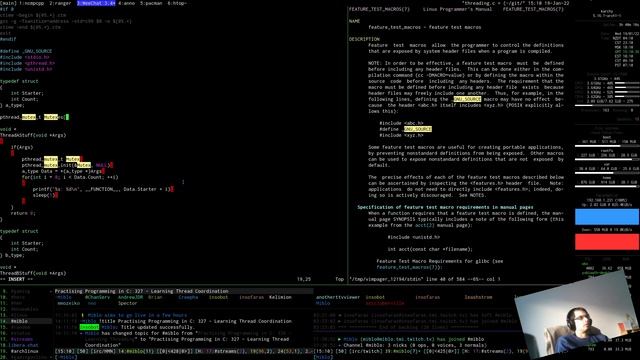
Task: Click '#include <abc.h>' in the man page example
Action: coord(401,123)
